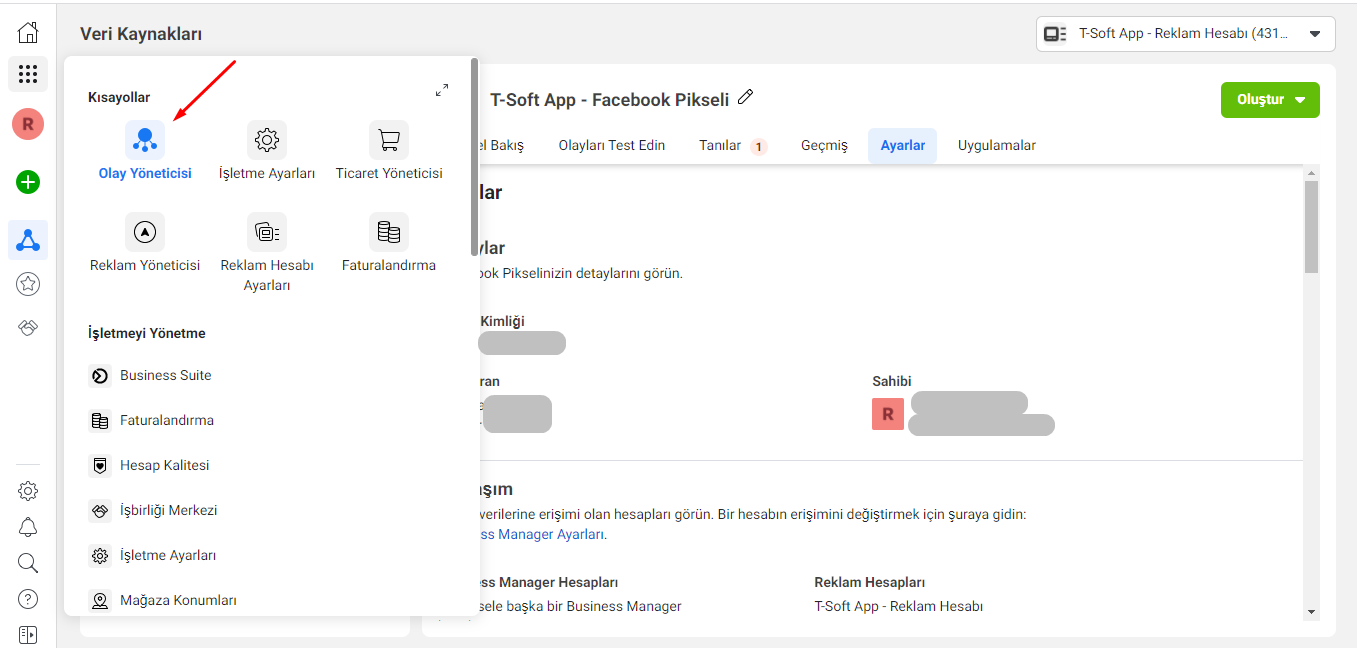Open Reklam Yöneticisi shortcut icon
The width and height of the screenshot is (1357, 648).
tap(145, 232)
